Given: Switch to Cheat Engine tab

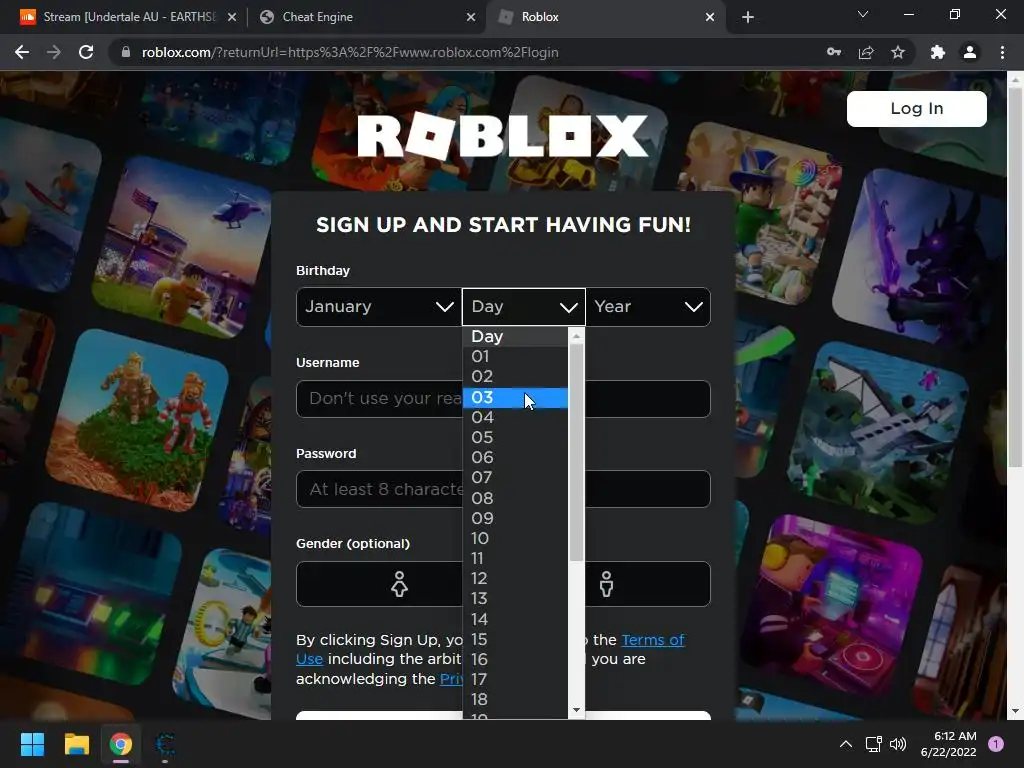Looking at the screenshot, I should point(366,17).
